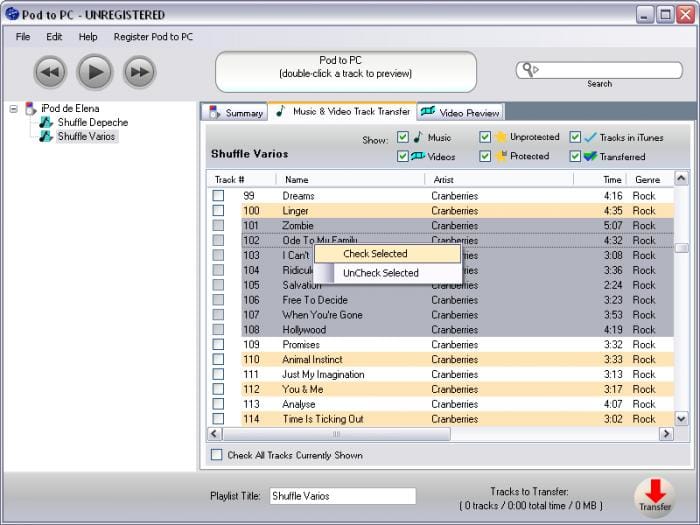Choose Check Selected from context menu
The width and height of the screenshot is (700, 525).
375,254
